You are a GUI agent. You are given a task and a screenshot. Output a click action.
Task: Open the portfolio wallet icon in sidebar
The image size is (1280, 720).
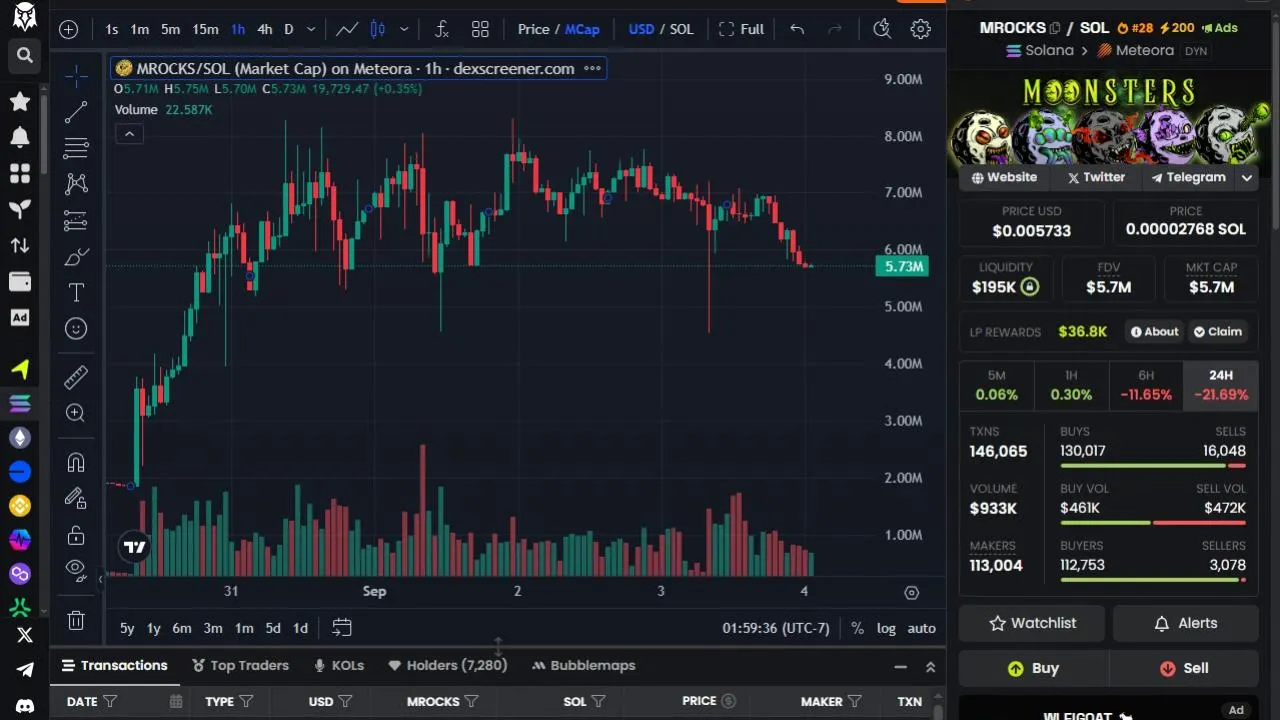[x=20, y=281]
